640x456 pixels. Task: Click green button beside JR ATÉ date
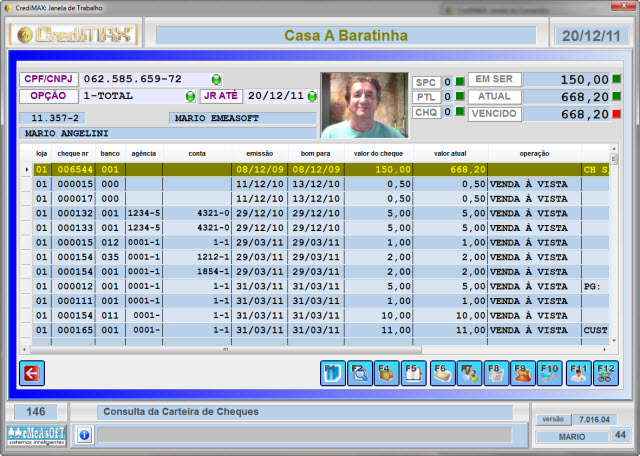312,97
